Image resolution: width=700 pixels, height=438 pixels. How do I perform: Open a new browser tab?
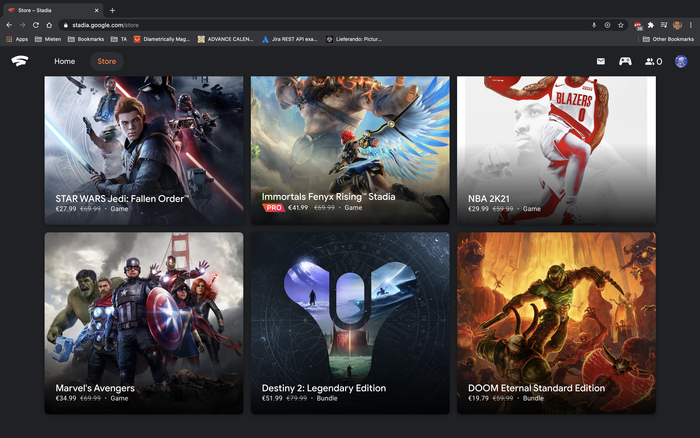(112, 10)
